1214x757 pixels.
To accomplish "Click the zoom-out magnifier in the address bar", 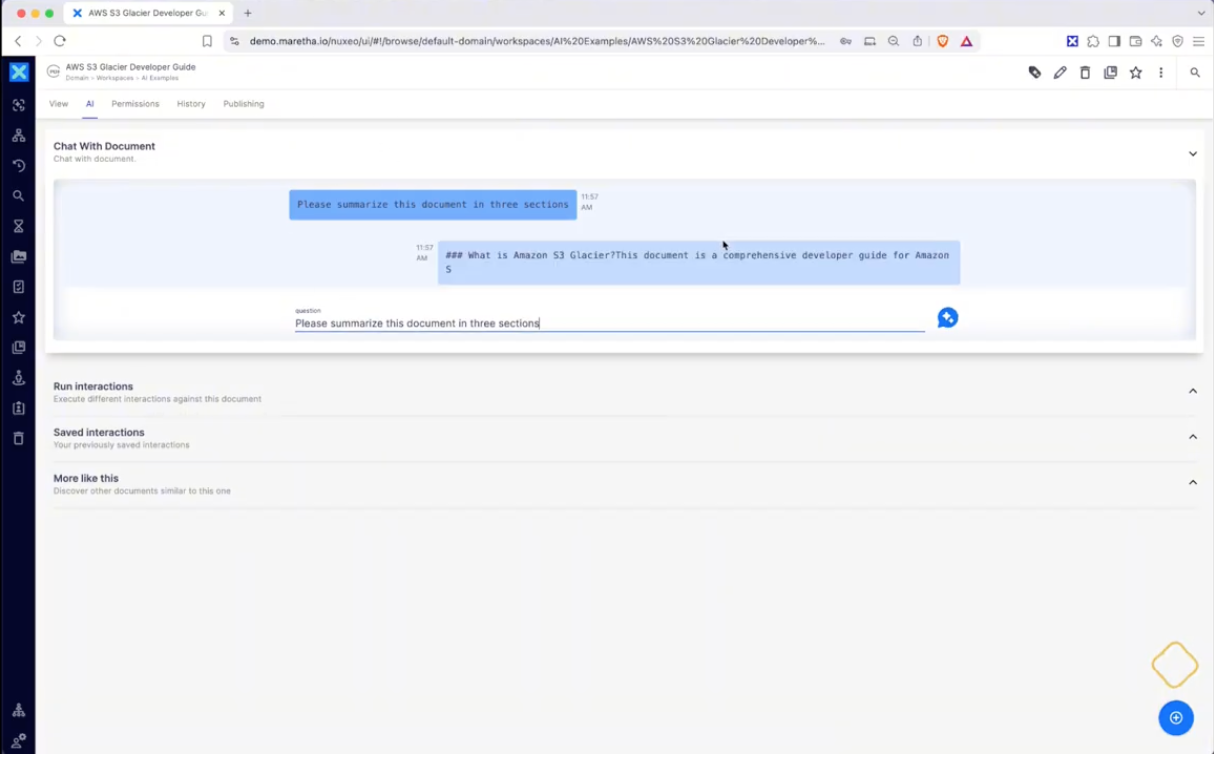I will [893, 41].
